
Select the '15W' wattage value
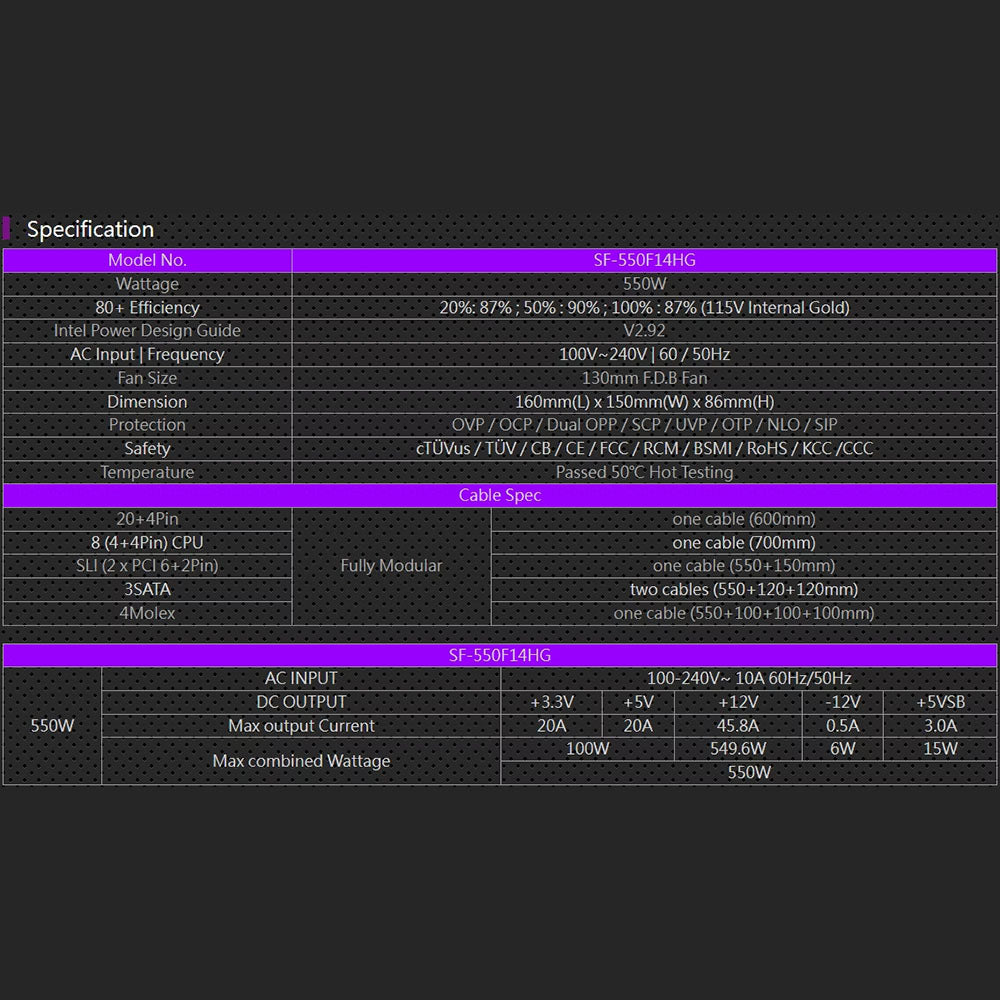(940, 749)
